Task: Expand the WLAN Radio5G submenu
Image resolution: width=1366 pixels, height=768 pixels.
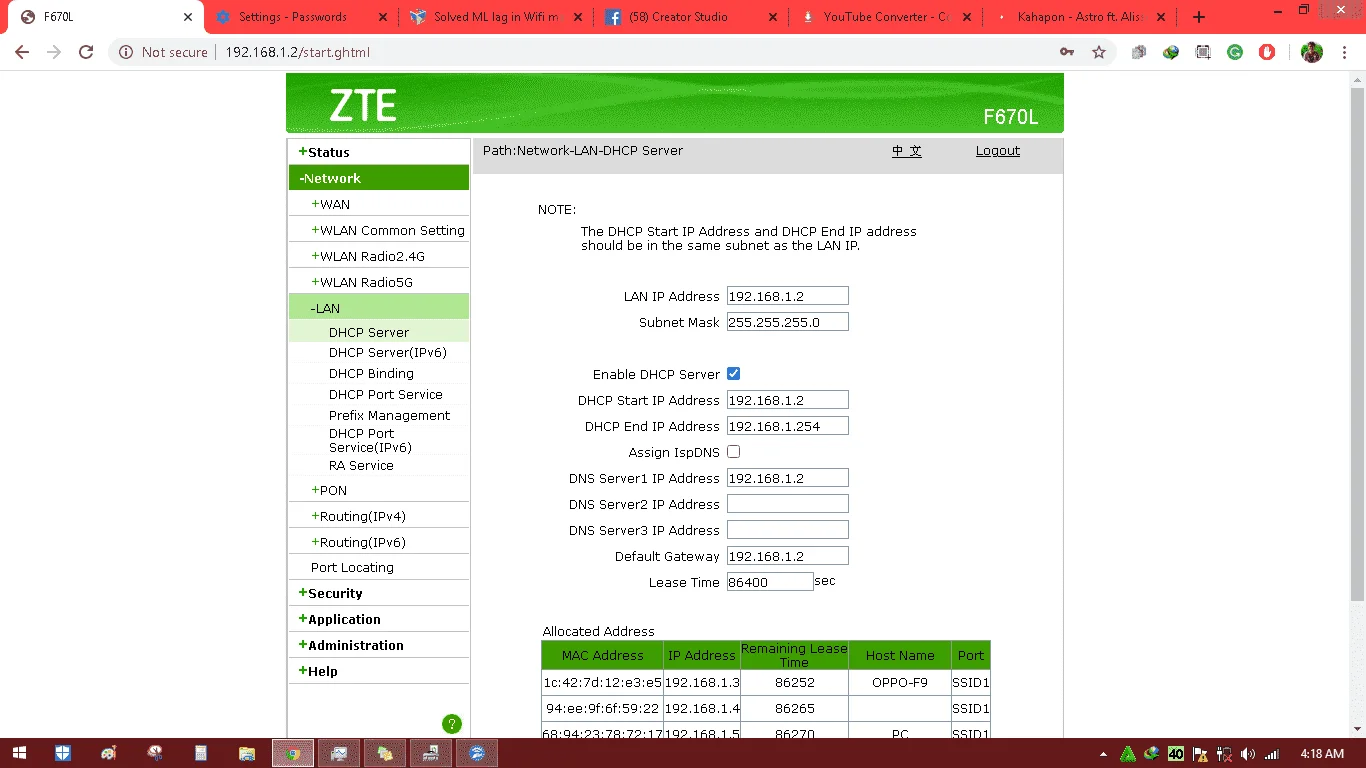Action: click(362, 282)
